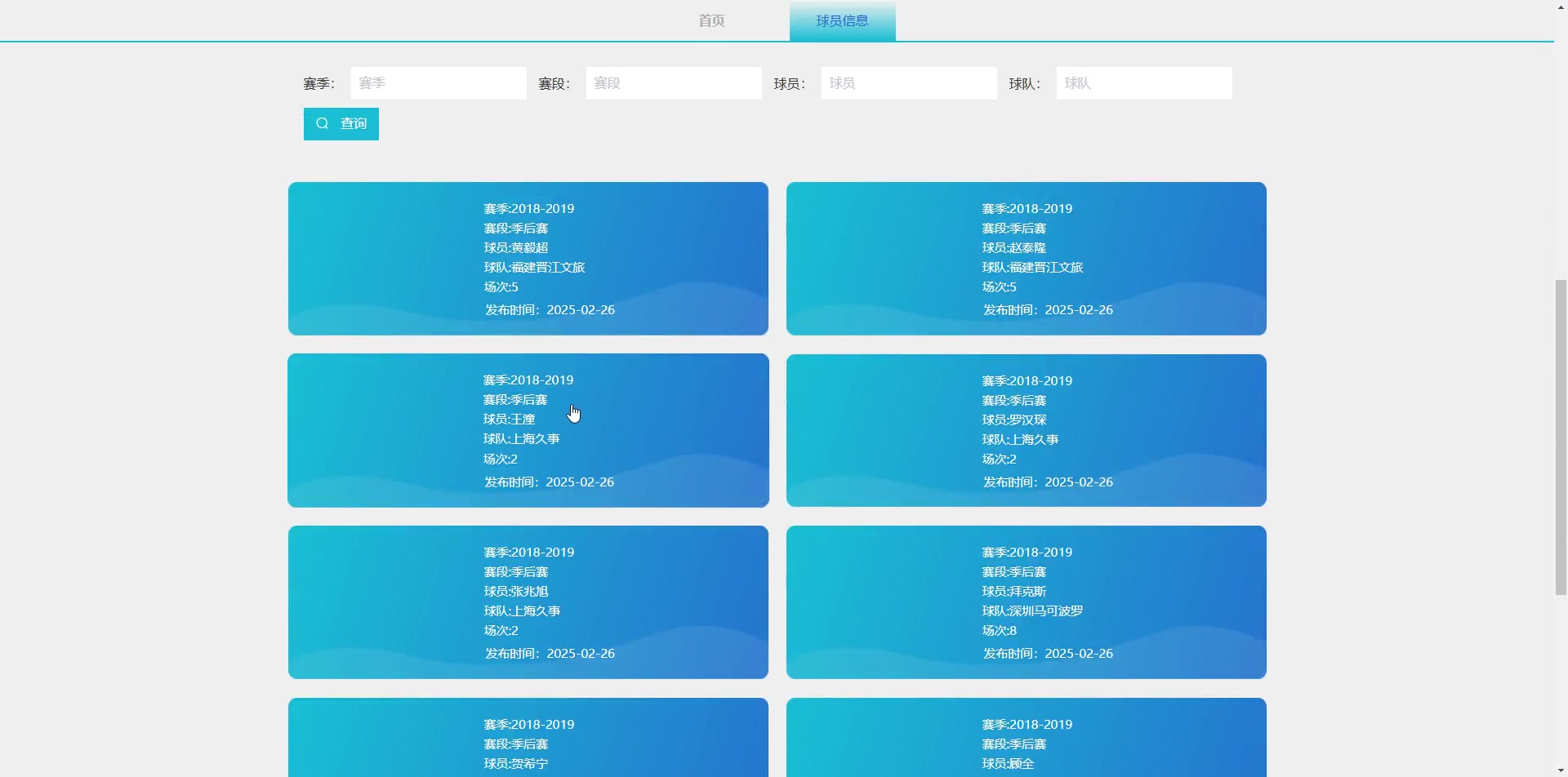
Task: Open the player card for 贺希宁
Action: click(528, 737)
